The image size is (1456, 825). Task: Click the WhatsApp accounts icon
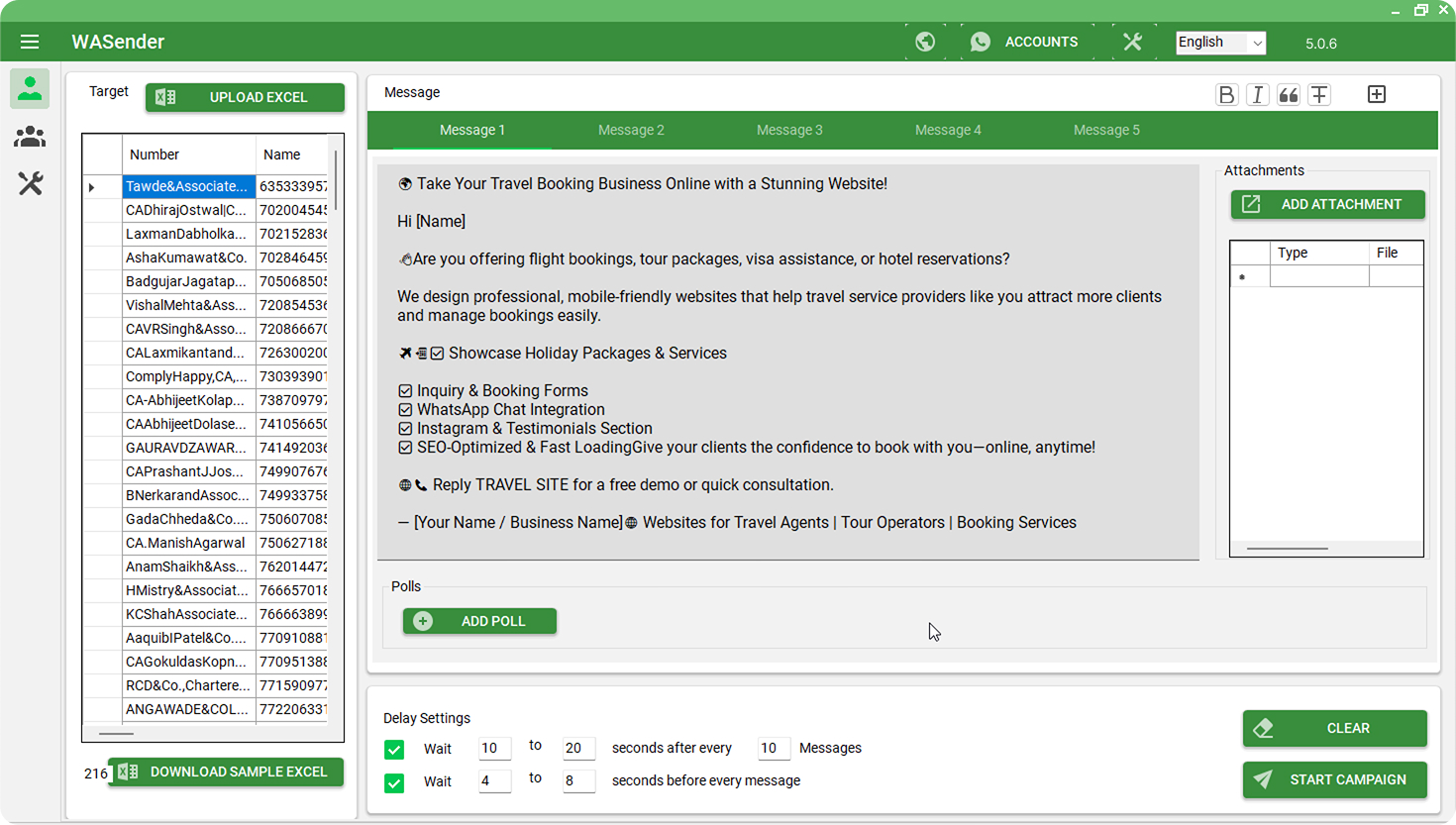coord(980,42)
